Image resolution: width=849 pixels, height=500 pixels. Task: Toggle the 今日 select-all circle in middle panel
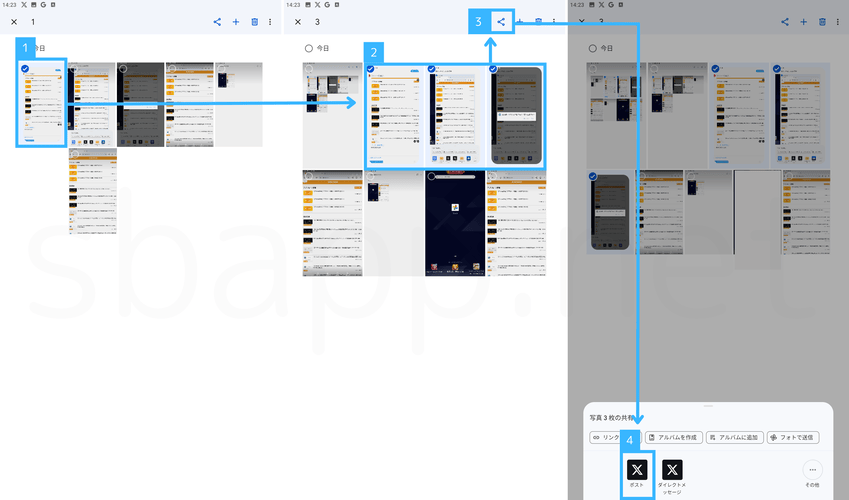click(308, 48)
